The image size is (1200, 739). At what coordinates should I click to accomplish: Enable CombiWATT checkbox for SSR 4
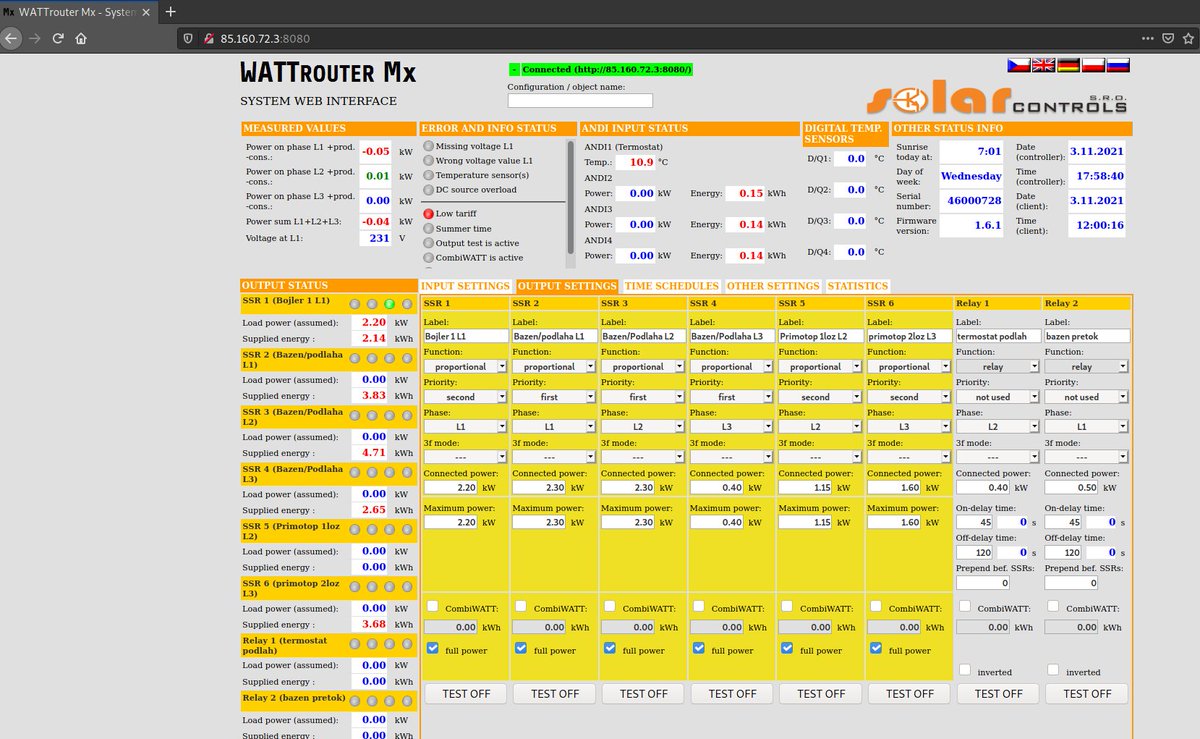coord(698,606)
